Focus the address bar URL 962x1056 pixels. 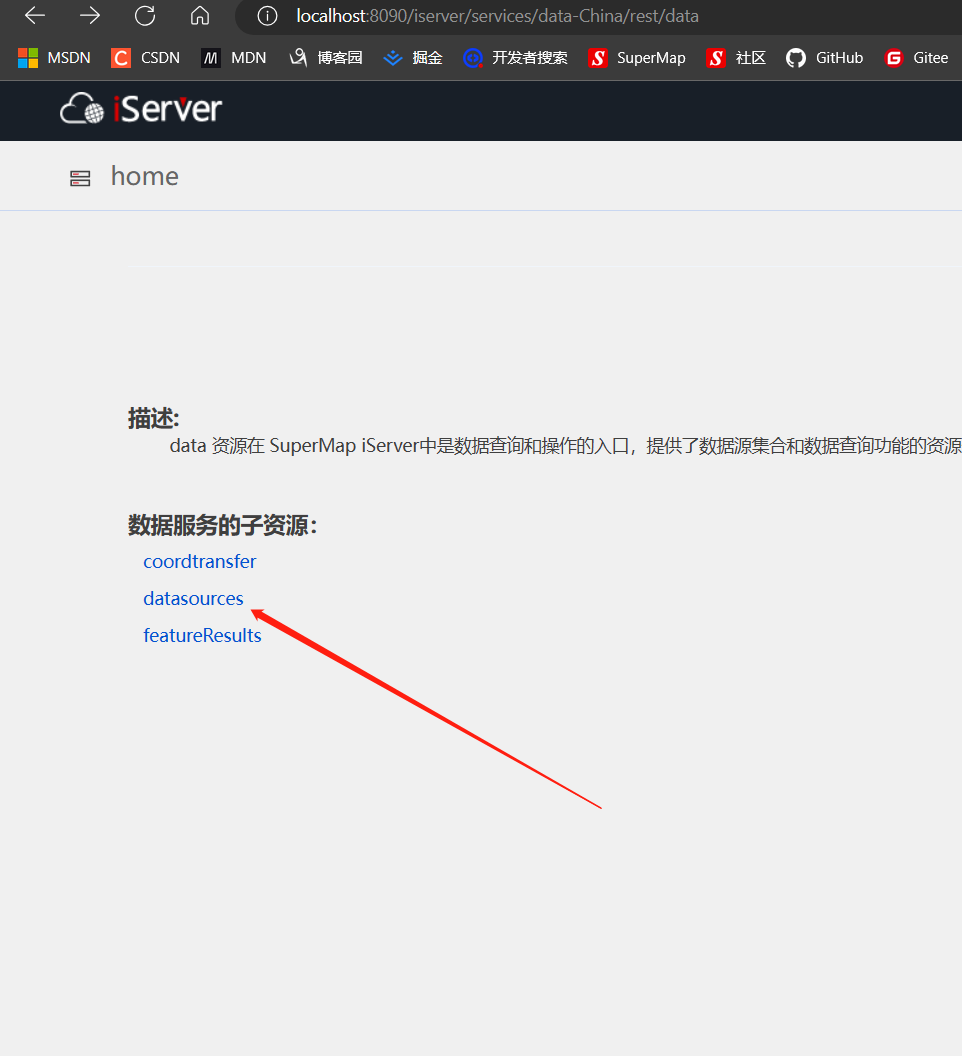click(x=497, y=15)
